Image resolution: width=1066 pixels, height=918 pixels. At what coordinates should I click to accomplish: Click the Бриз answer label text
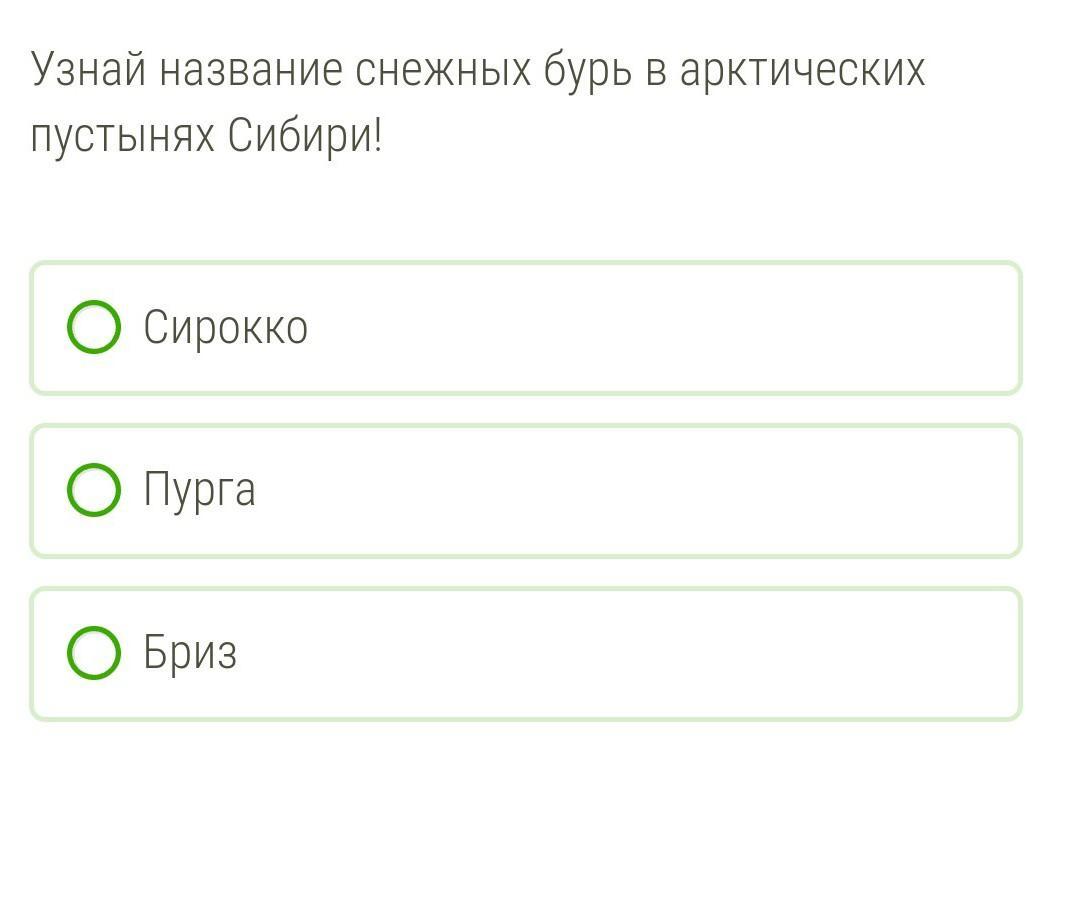tap(190, 653)
